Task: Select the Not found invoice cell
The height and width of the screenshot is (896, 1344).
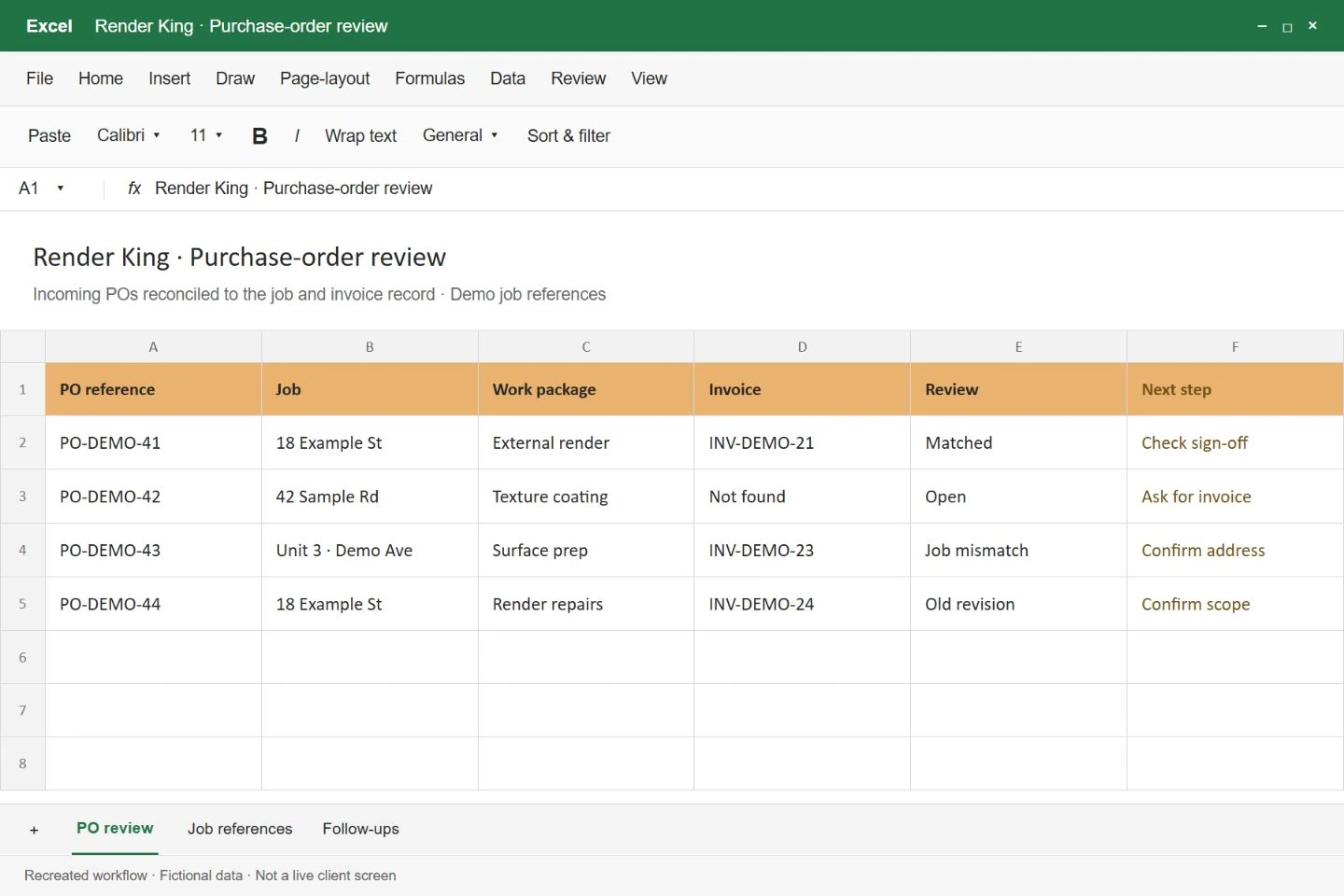Action: 802,497
